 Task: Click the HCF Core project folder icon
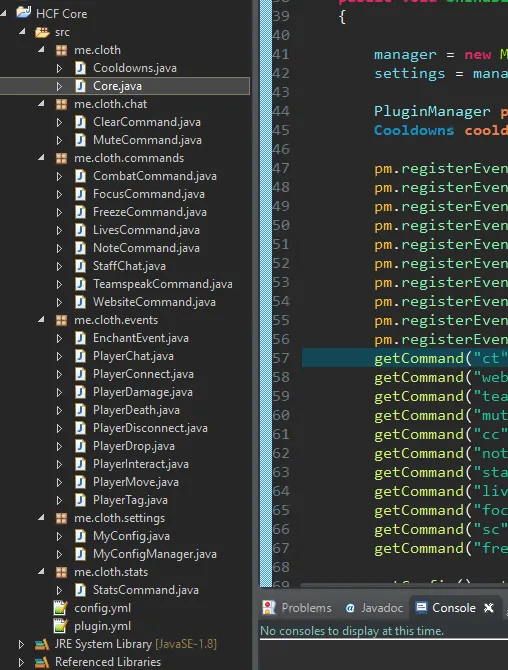pos(23,12)
